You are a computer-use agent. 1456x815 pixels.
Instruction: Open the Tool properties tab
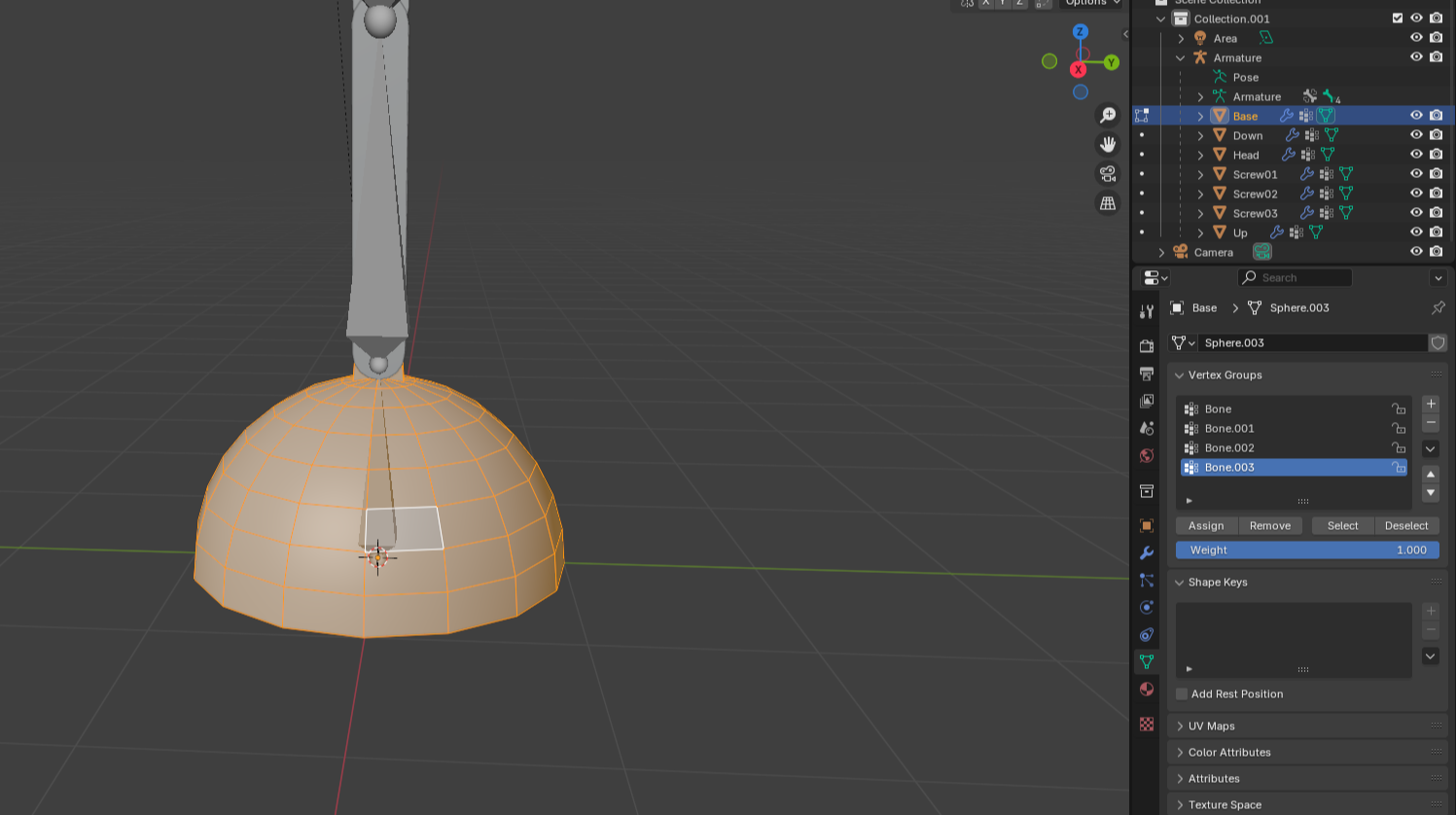click(1147, 311)
